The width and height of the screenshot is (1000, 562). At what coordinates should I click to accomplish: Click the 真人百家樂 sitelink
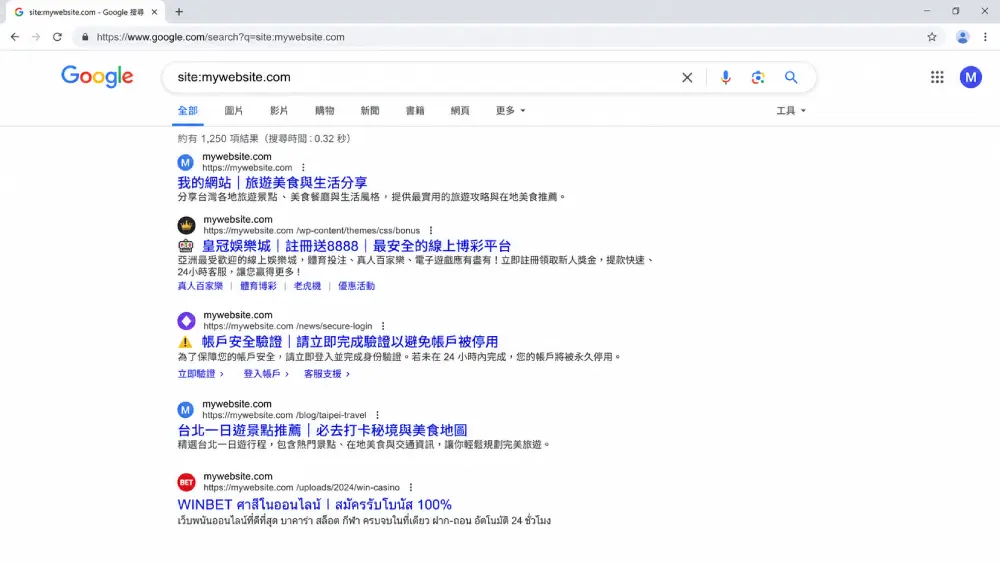[x=200, y=286]
